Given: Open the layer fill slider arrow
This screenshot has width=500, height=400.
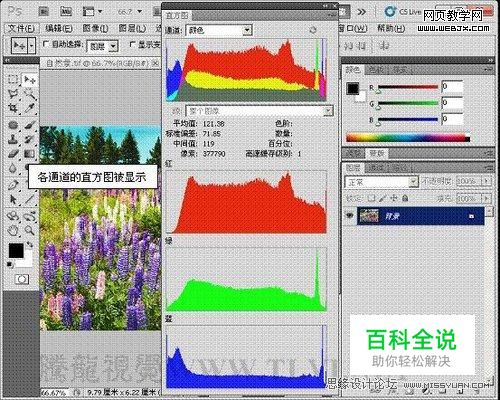Looking at the screenshot, I should [x=486, y=198].
